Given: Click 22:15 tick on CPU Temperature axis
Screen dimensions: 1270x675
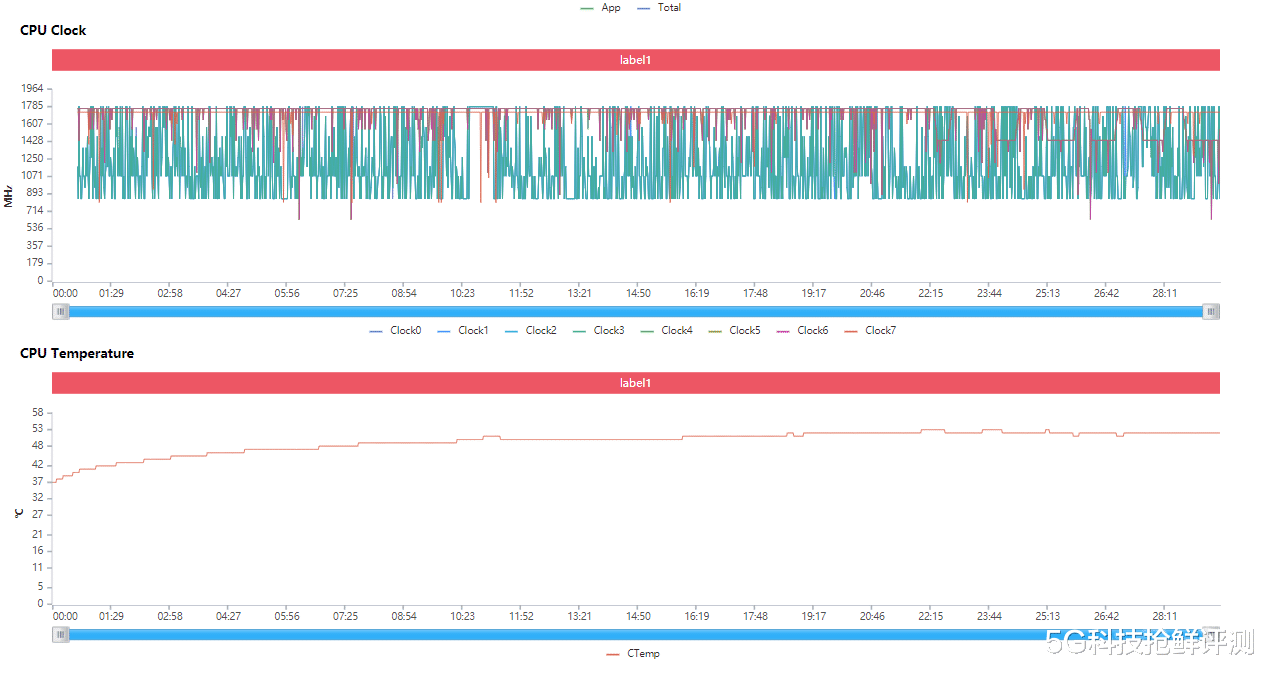Looking at the screenshot, I should click(x=931, y=616).
